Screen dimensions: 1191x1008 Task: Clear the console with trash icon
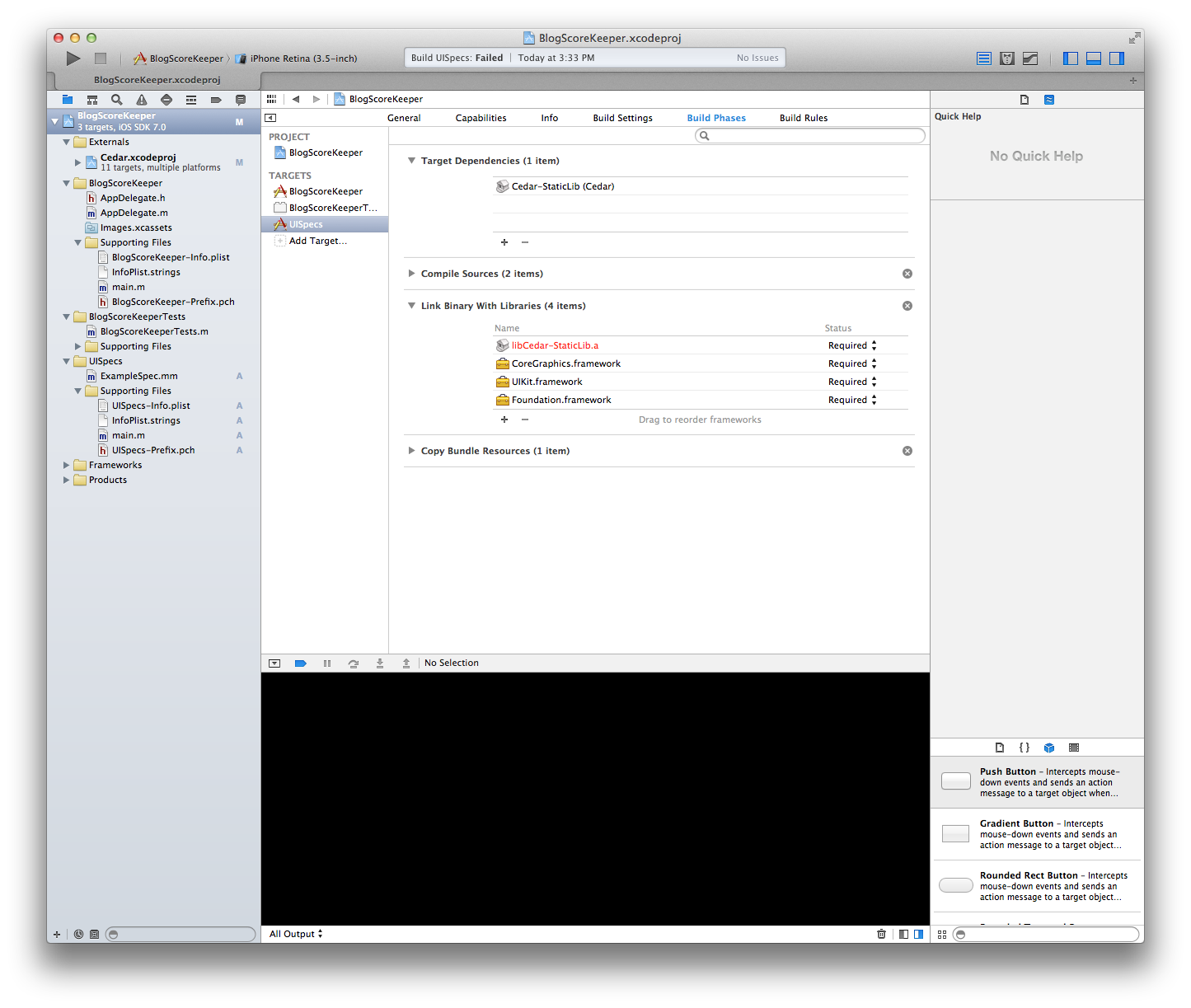[881, 934]
